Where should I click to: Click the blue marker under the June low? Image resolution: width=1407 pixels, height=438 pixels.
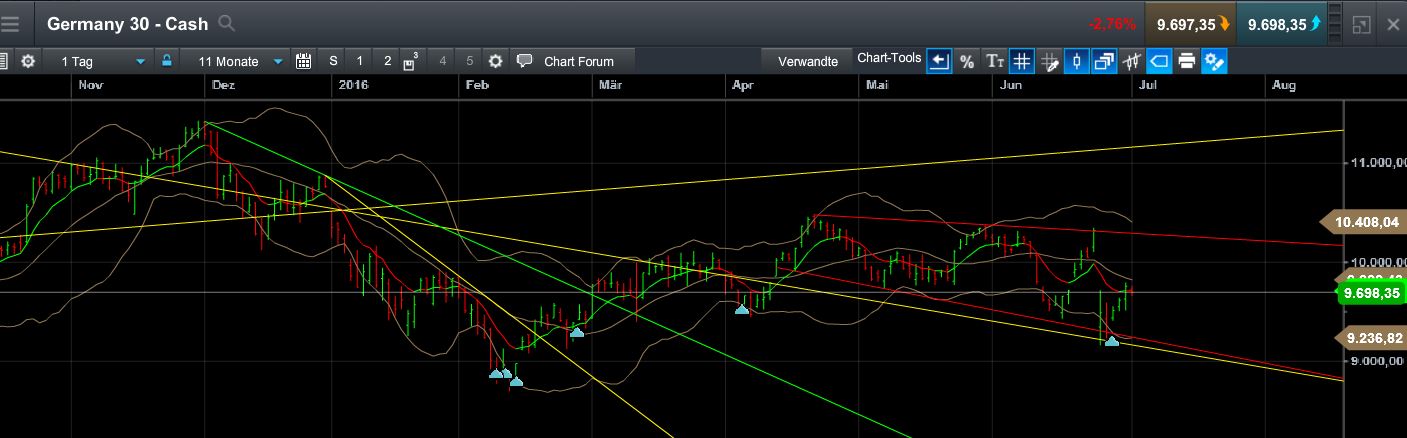[x=1111, y=342]
